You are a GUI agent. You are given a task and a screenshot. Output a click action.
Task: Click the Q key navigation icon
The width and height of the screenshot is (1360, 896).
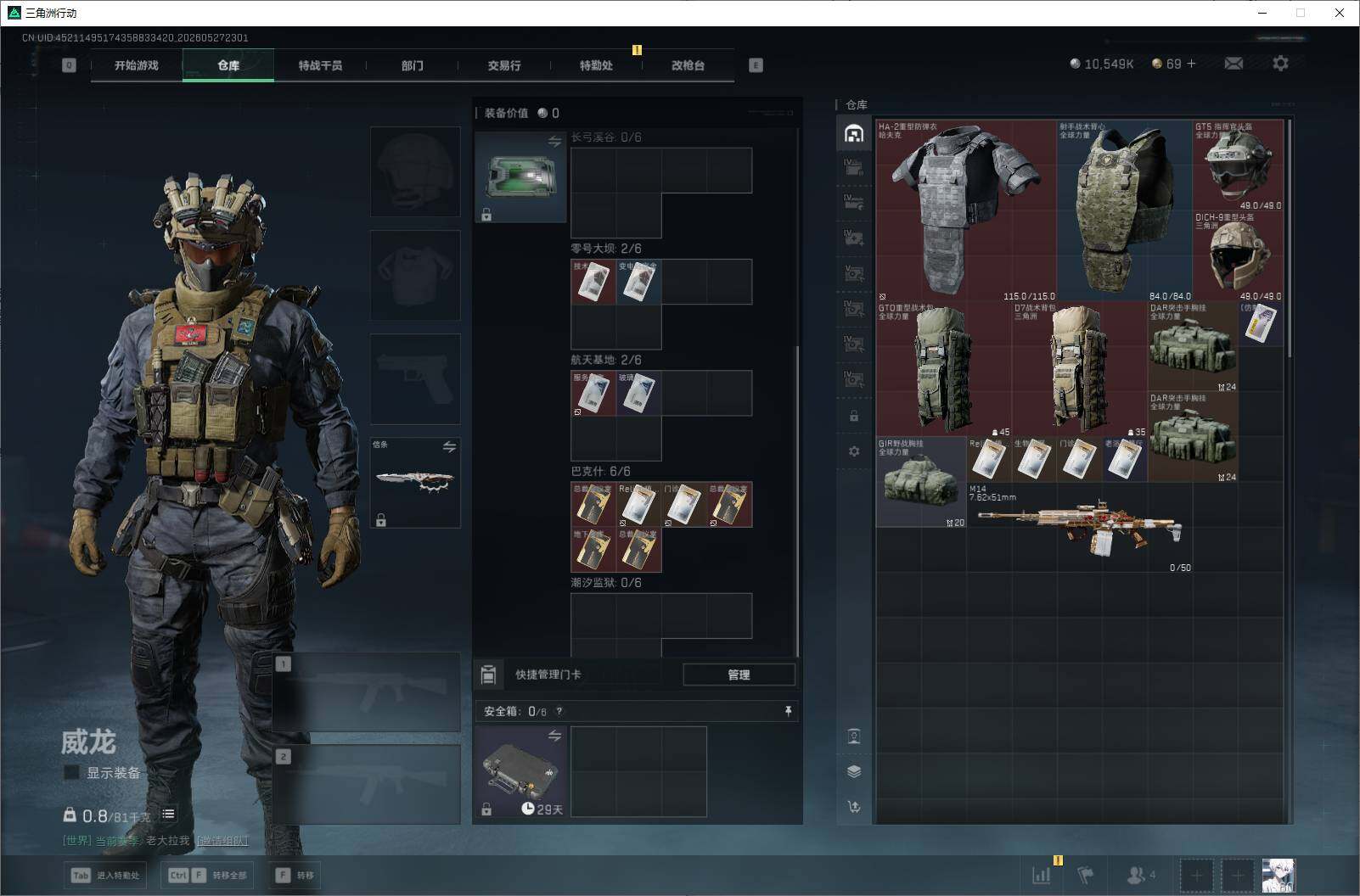[x=69, y=64]
